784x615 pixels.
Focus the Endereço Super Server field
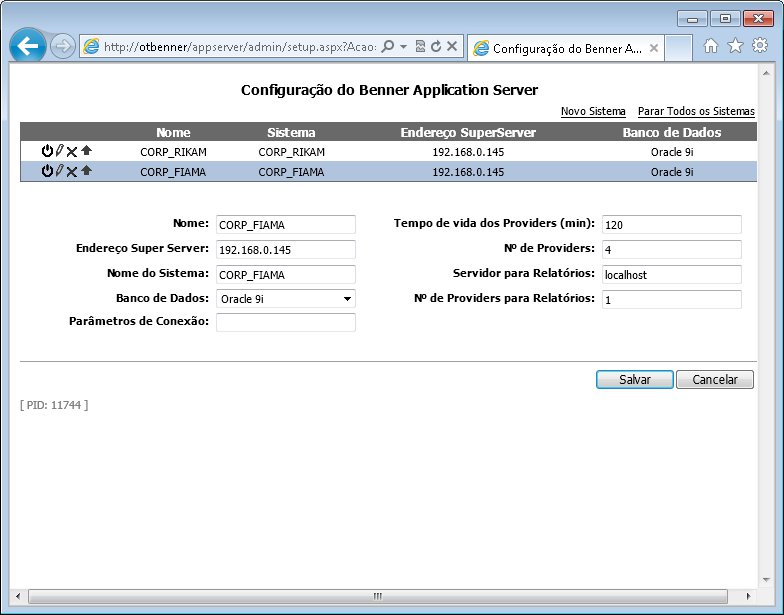pos(286,250)
